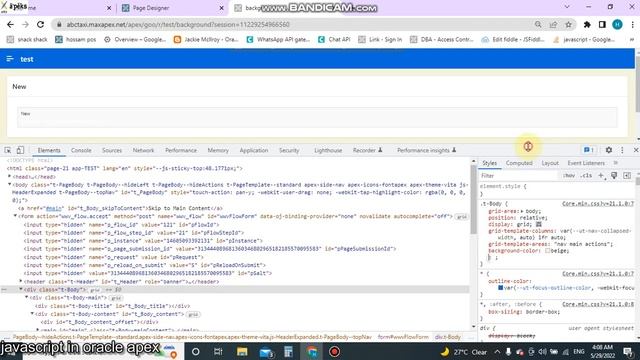Close the DevTools panel

click(636, 150)
